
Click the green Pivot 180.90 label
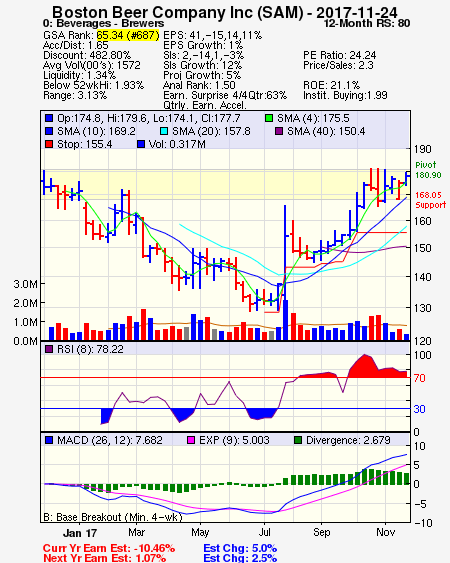(x=428, y=170)
